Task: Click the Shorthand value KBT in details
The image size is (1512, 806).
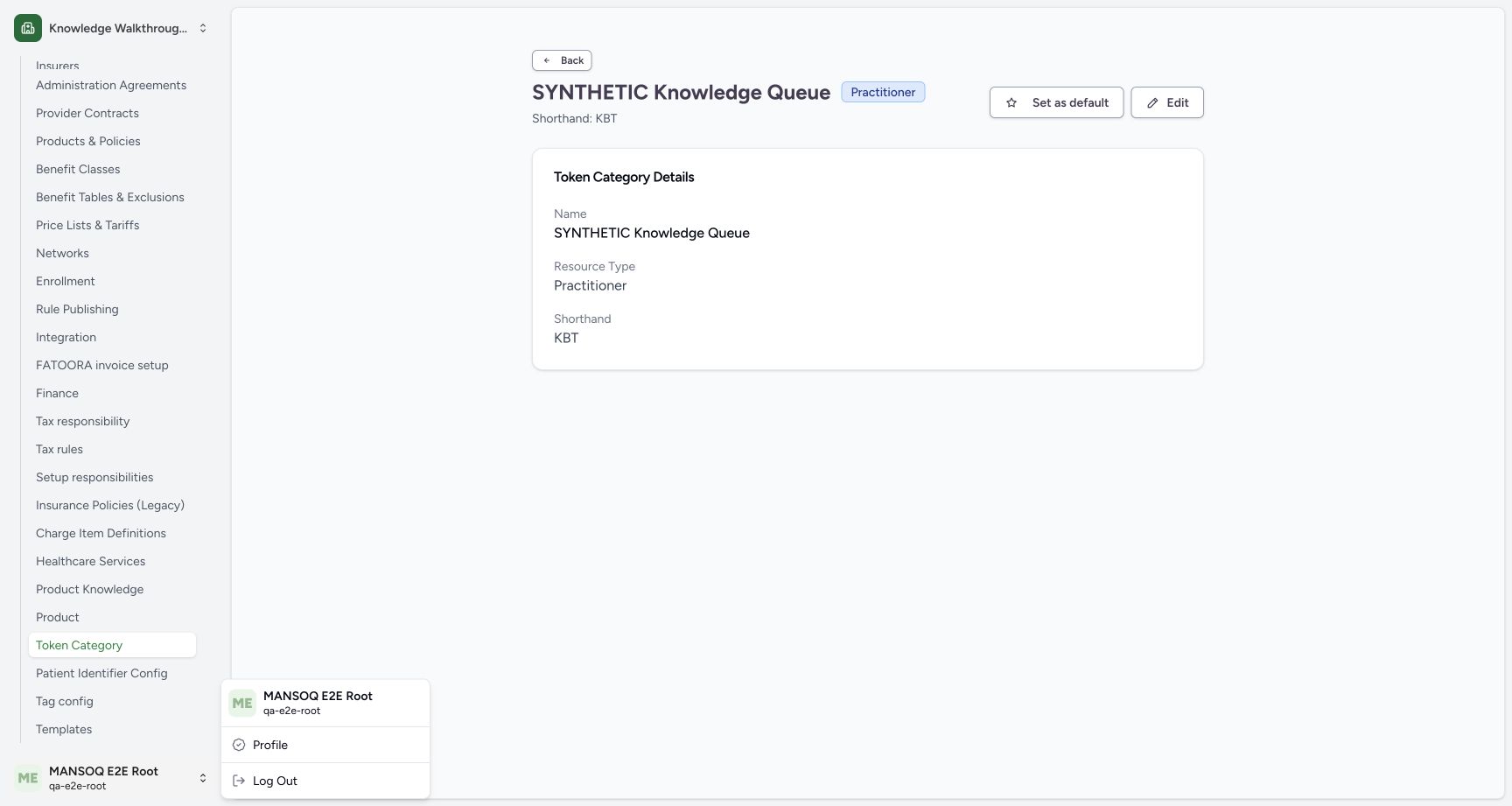Action: pyautogui.click(x=566, y=338)
